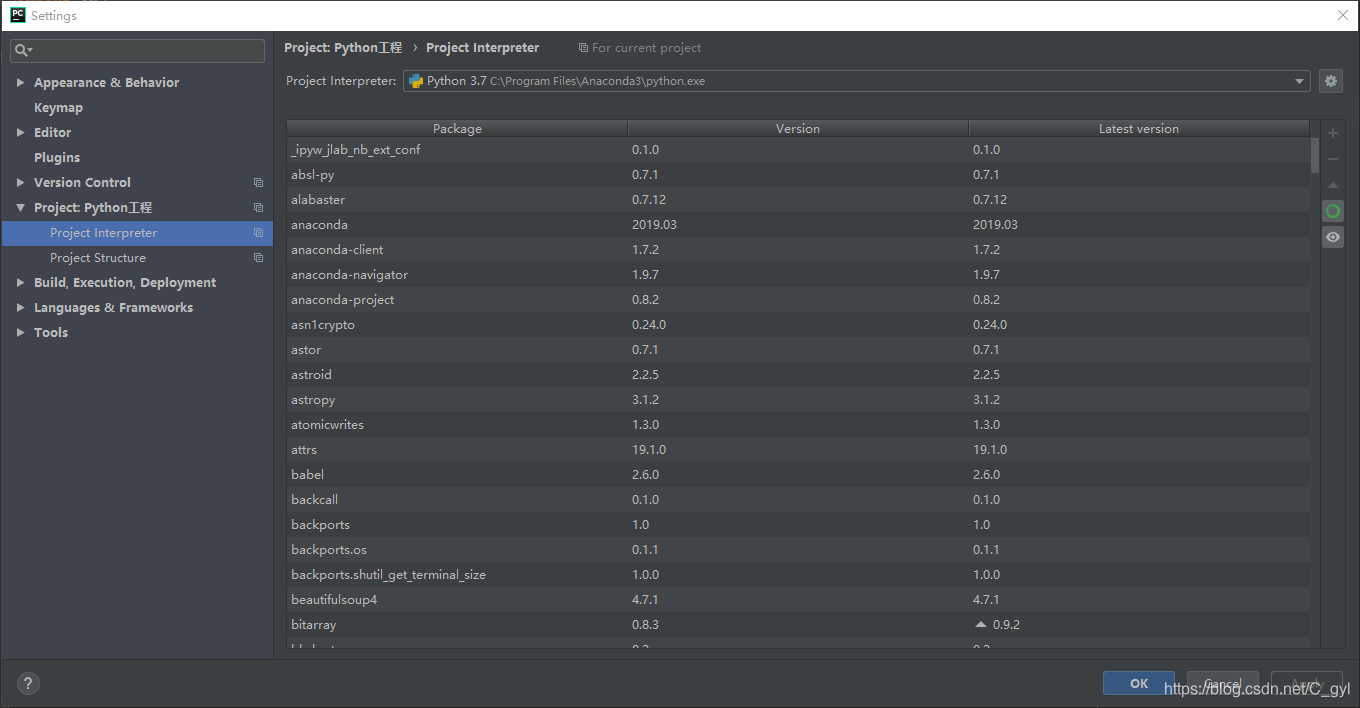Screen dimensions: 1360x708
Task: Click Python icon in interpreter field
Action: [x=416, y=81]
